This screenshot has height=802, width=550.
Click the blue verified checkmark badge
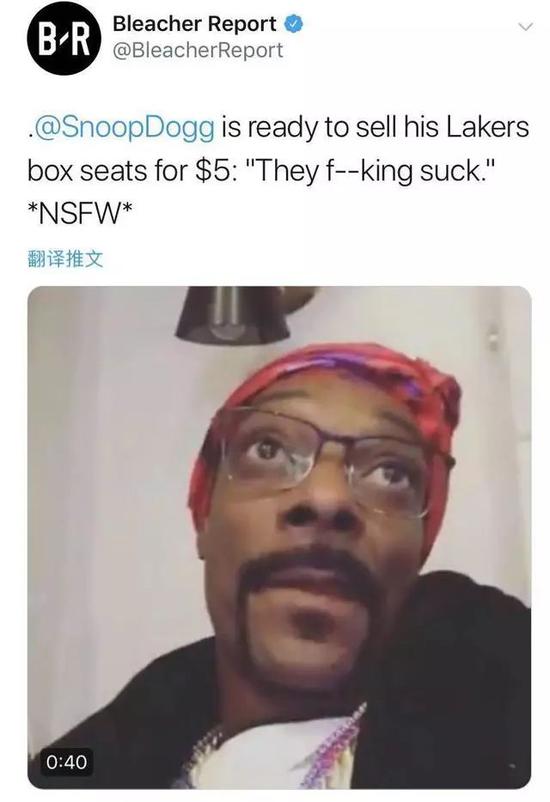pyautogui.click(x=293, y=24)
